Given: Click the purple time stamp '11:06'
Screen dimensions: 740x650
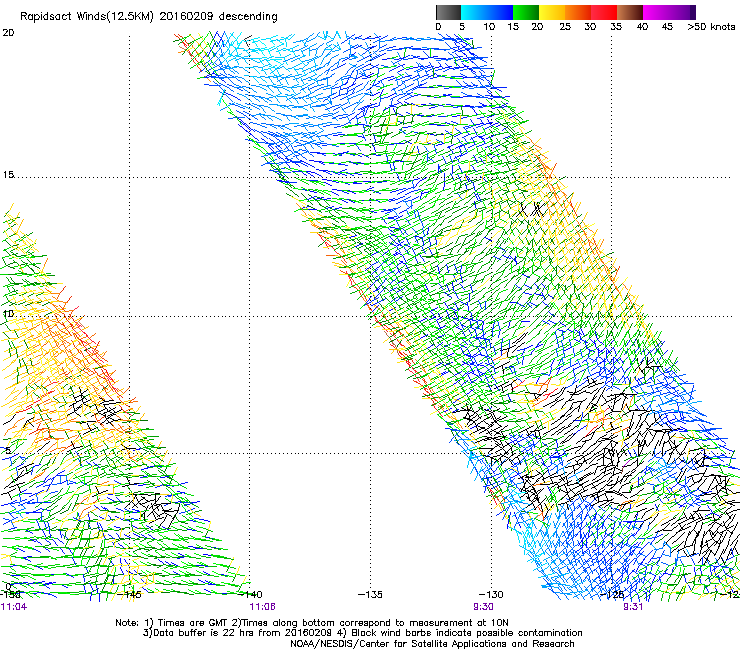Looking at the screenshot, I should point(262,607).
